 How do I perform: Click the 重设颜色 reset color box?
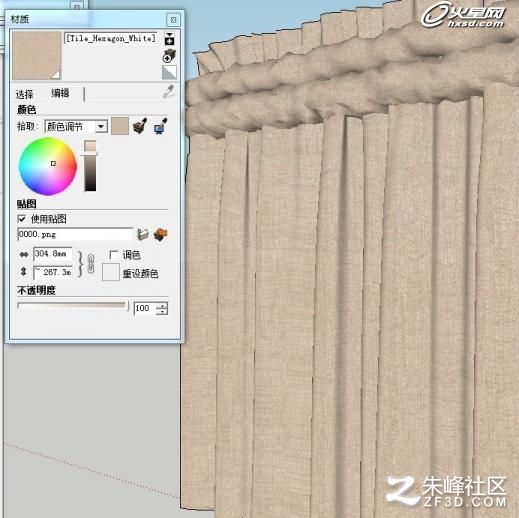[x=111, y=272]
